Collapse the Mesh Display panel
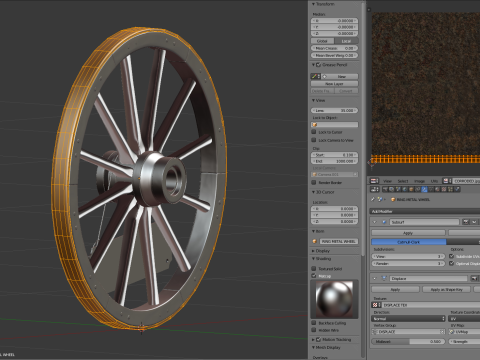The image size is (480, 360). pos(313,347)
